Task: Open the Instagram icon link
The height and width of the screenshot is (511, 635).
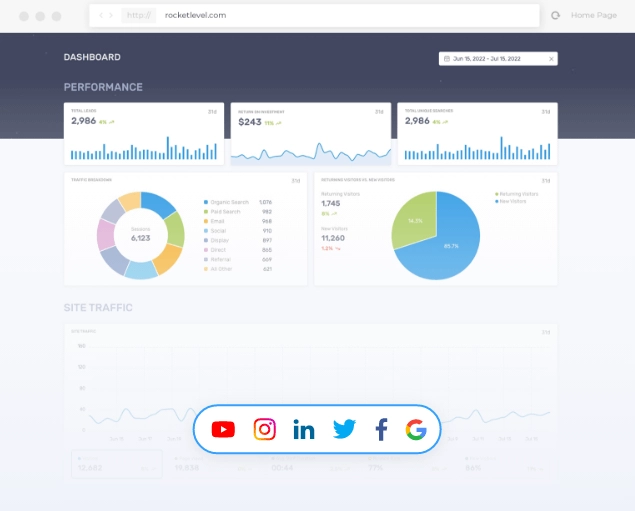Action: (x=264, y=429)
